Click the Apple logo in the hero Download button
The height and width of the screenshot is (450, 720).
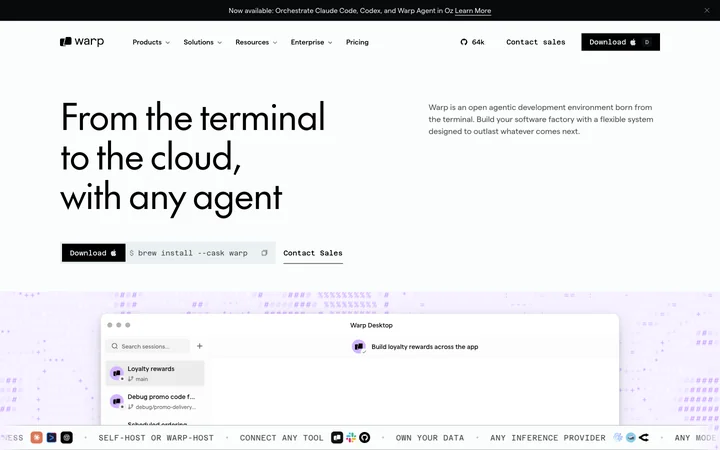pos(113,253)
